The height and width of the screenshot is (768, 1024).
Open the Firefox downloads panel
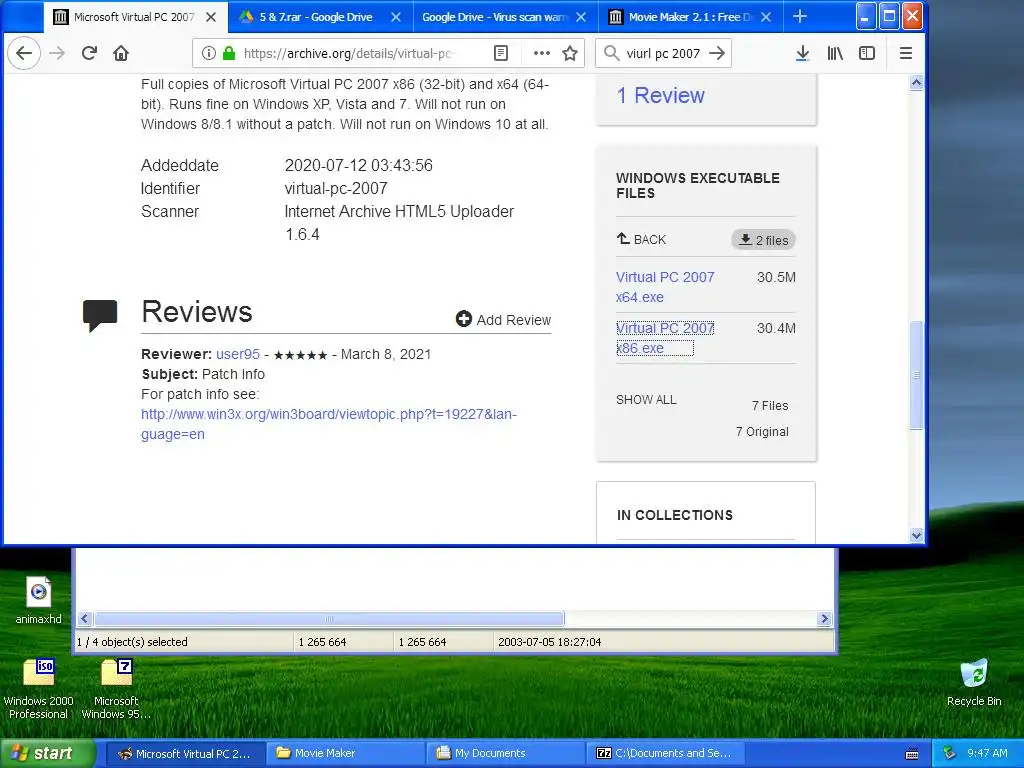coord(803,53)
